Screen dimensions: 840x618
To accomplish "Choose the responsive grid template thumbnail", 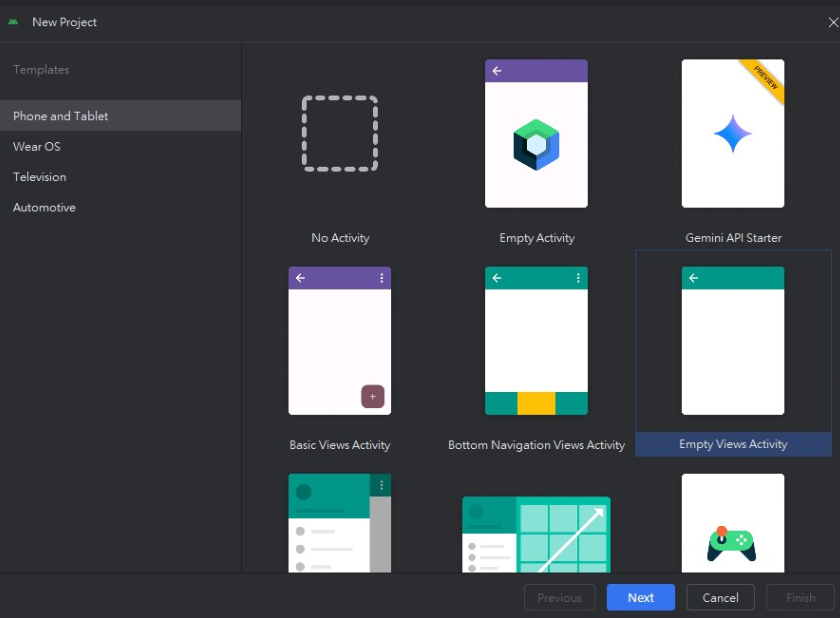I will 536,534.
